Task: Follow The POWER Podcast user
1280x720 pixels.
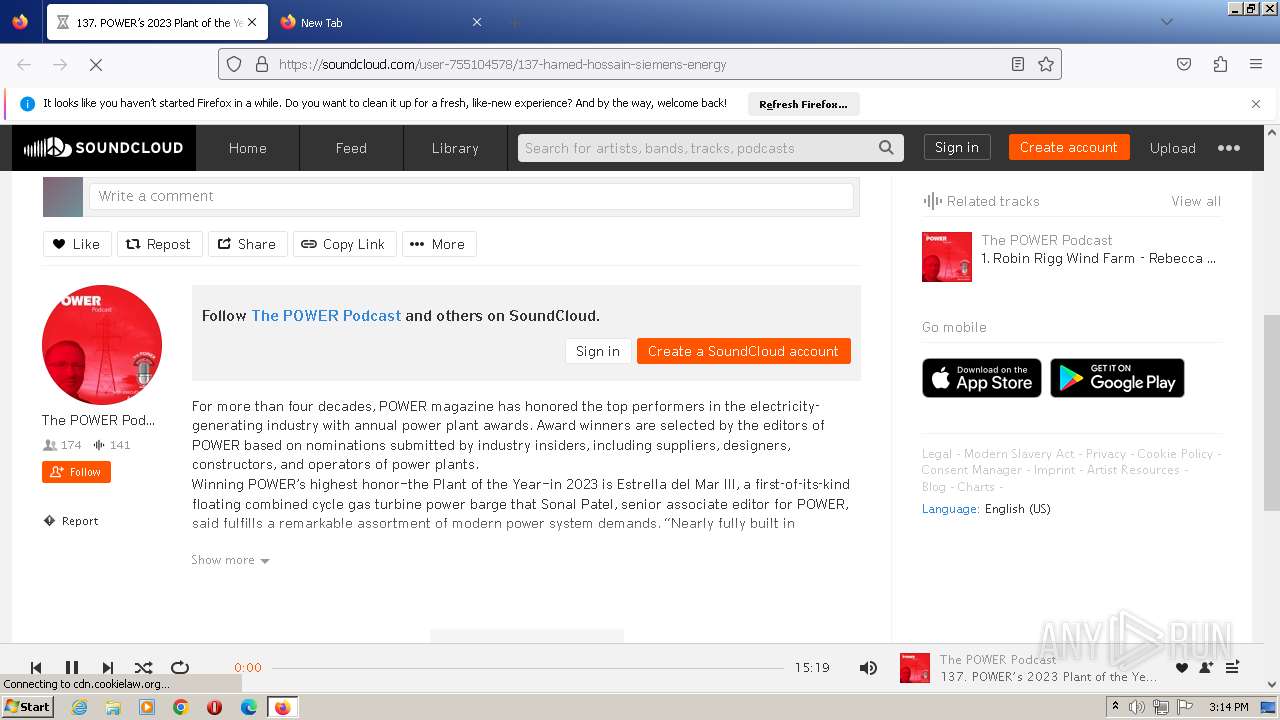Action: coord(76,472)
